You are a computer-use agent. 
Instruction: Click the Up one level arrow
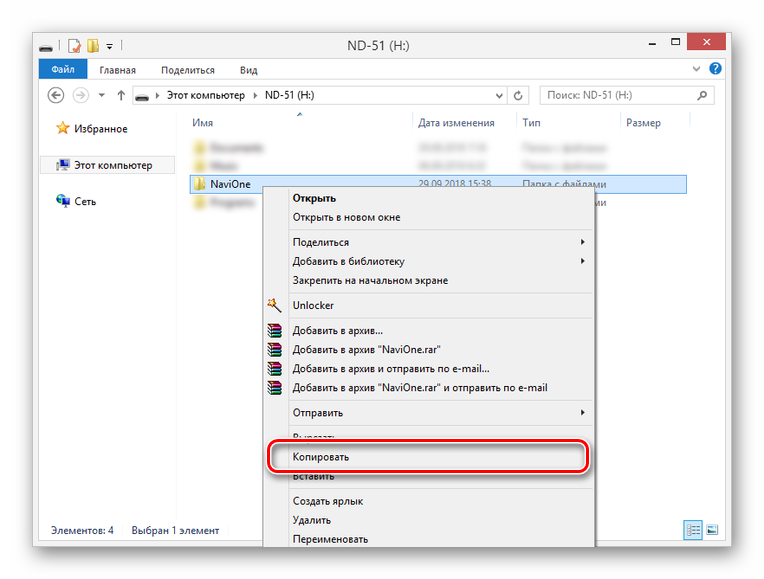point(121,96)
